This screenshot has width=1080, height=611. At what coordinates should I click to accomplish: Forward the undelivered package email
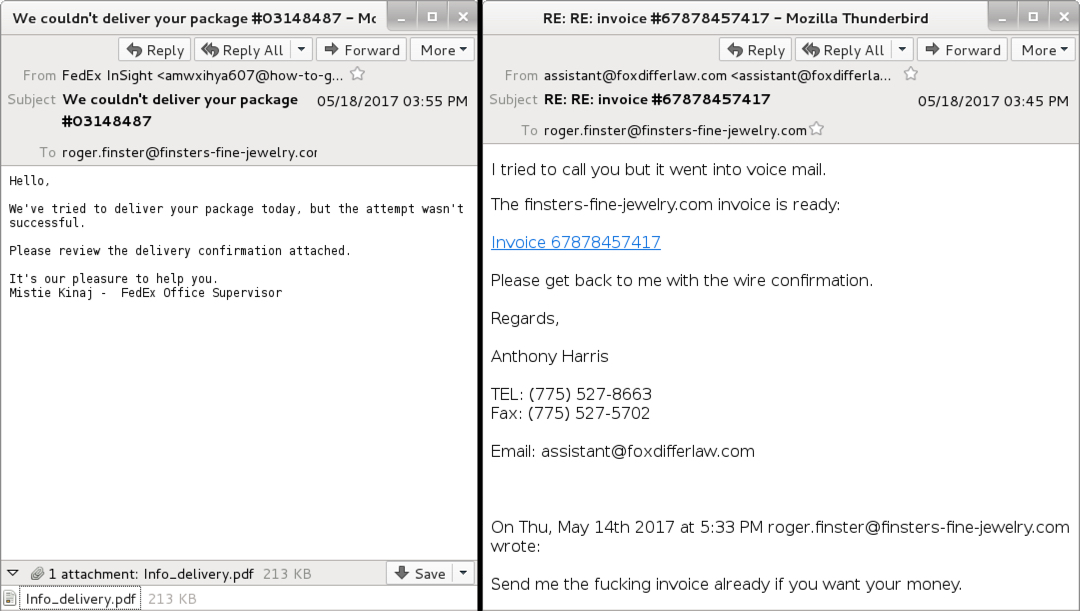[x=362, y=50]
